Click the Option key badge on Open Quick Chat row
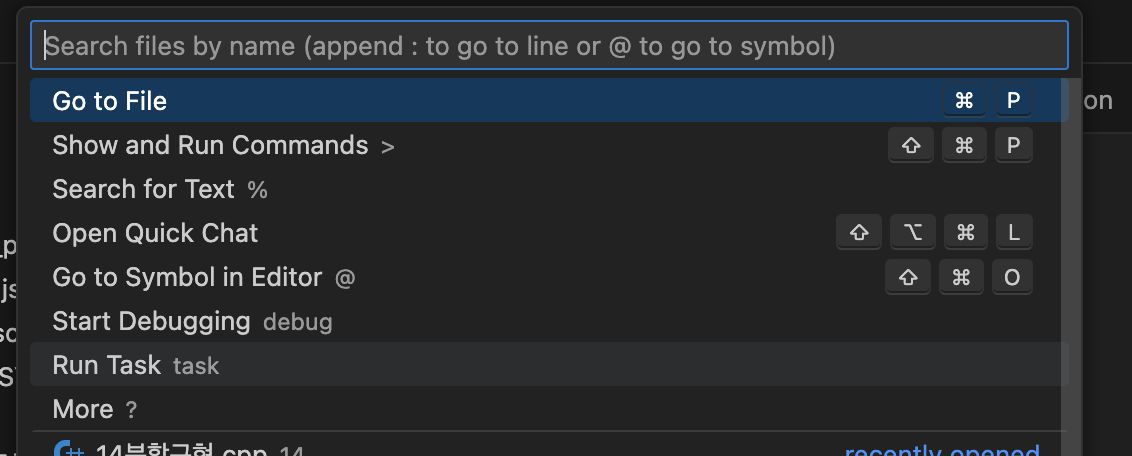This screenshot has width=1132, height=456. (912, 233)
